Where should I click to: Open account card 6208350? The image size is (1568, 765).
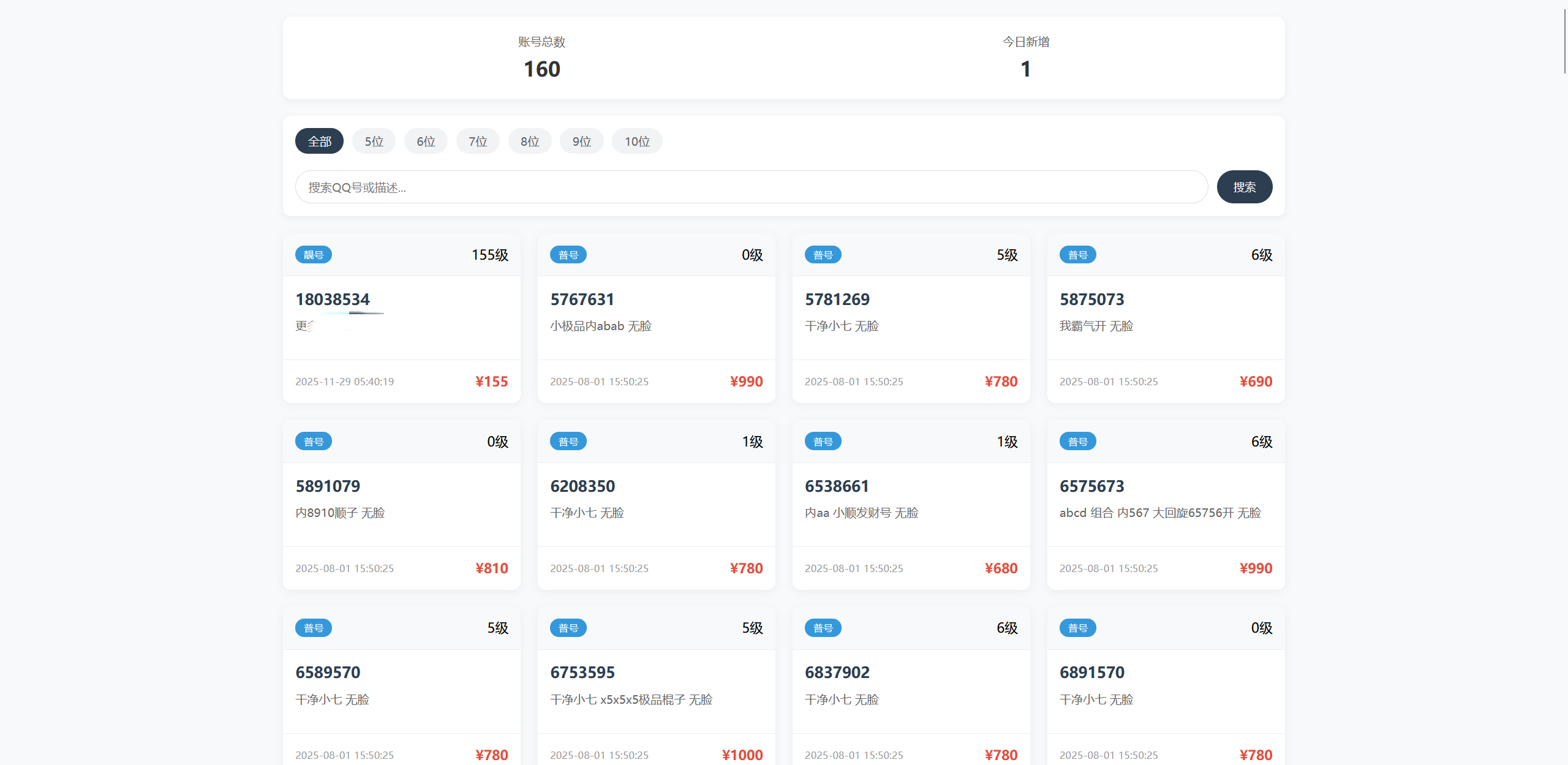tap(582, 486)
